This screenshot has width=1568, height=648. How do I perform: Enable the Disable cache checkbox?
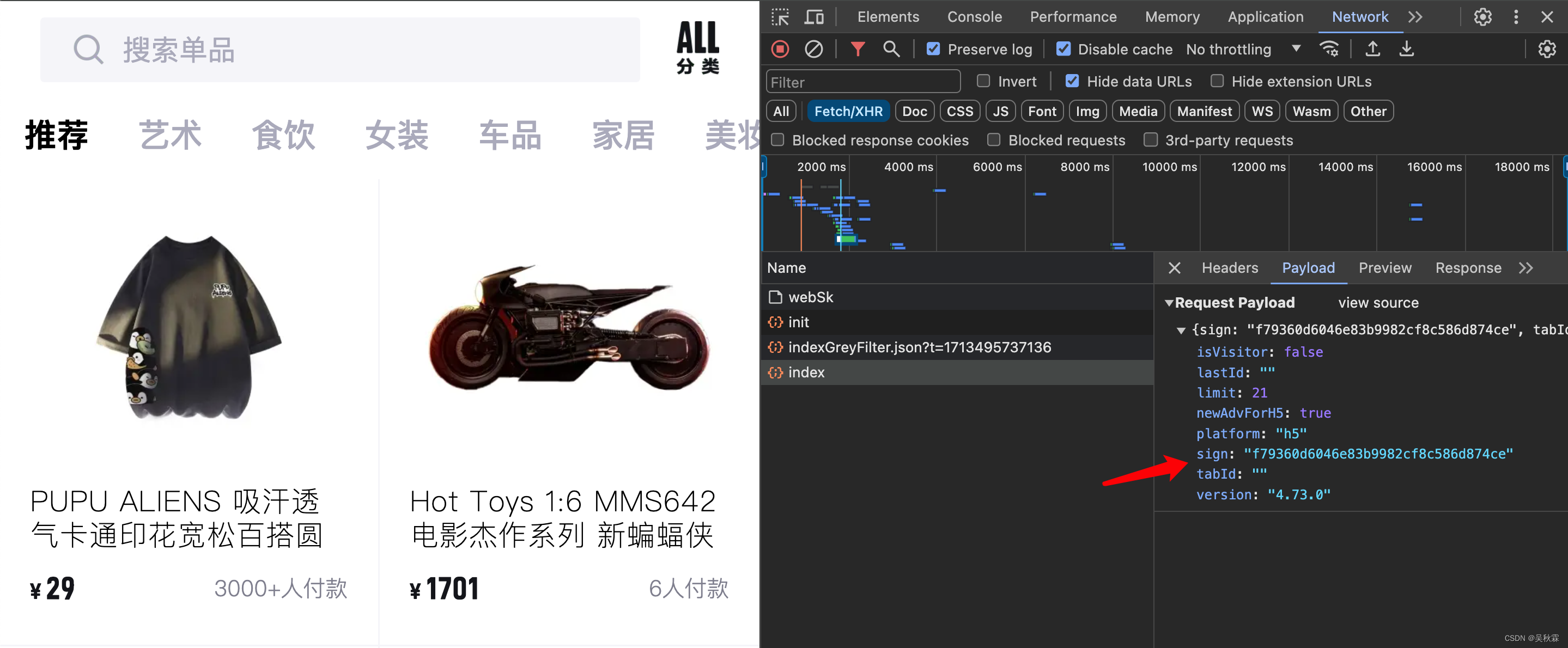[1063, 48]
